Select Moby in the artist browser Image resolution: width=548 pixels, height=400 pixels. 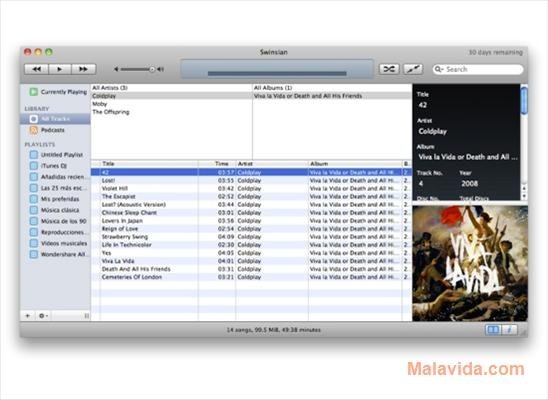(x=171, y=104)
